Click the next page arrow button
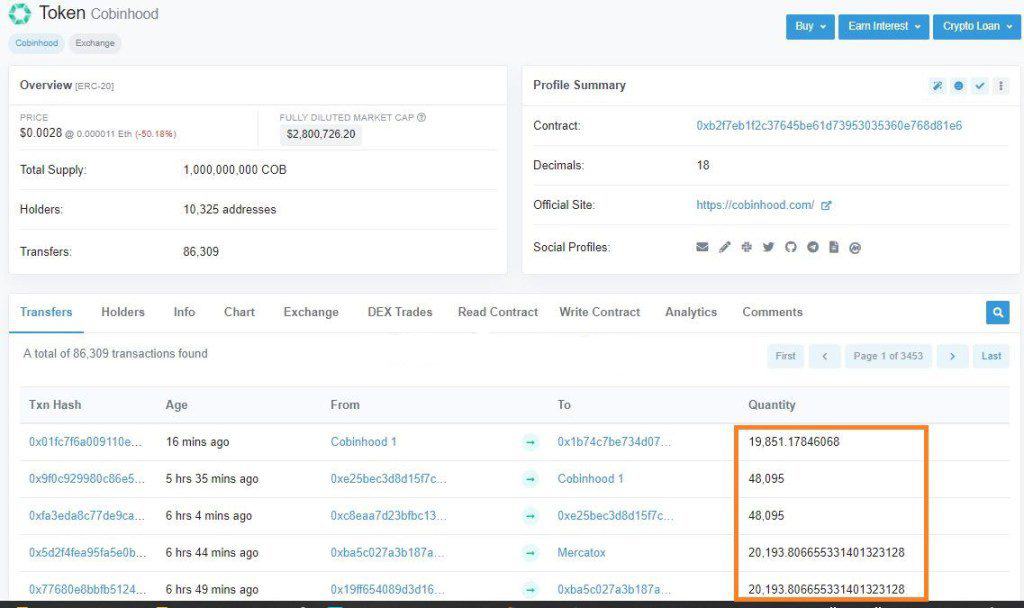This screenshot has height=608, width=1024. click(953, 356)
